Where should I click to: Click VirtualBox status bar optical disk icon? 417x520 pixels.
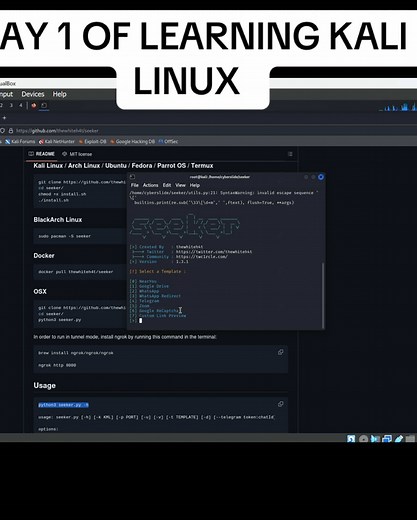pyautogui.click(x=363, y=439)
